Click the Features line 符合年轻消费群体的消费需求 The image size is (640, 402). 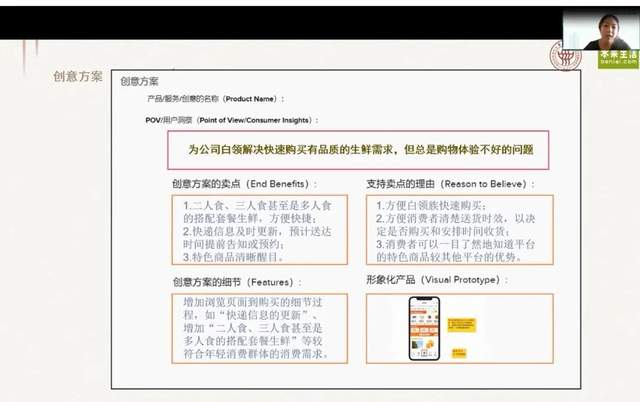coord(256,354)
